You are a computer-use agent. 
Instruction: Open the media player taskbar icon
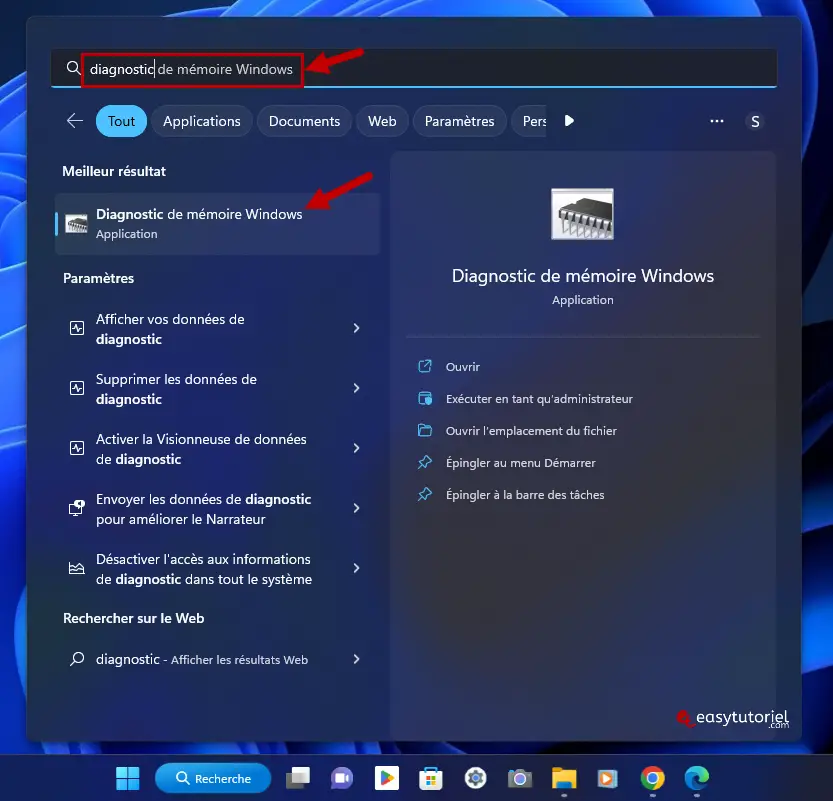[x=608, y=778]
